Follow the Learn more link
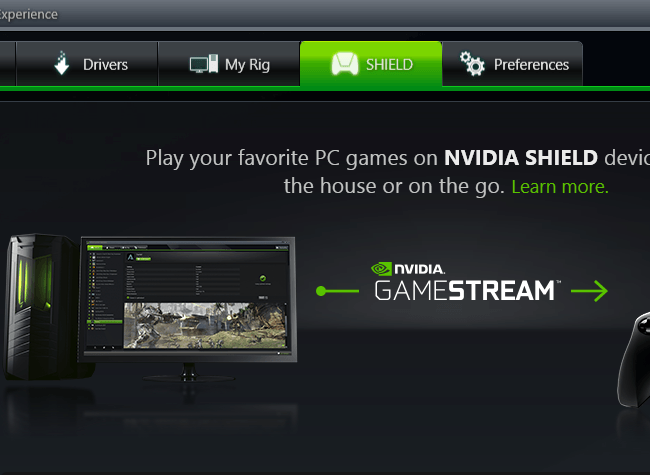Screen dimensions: 650x475 (560, 187)
